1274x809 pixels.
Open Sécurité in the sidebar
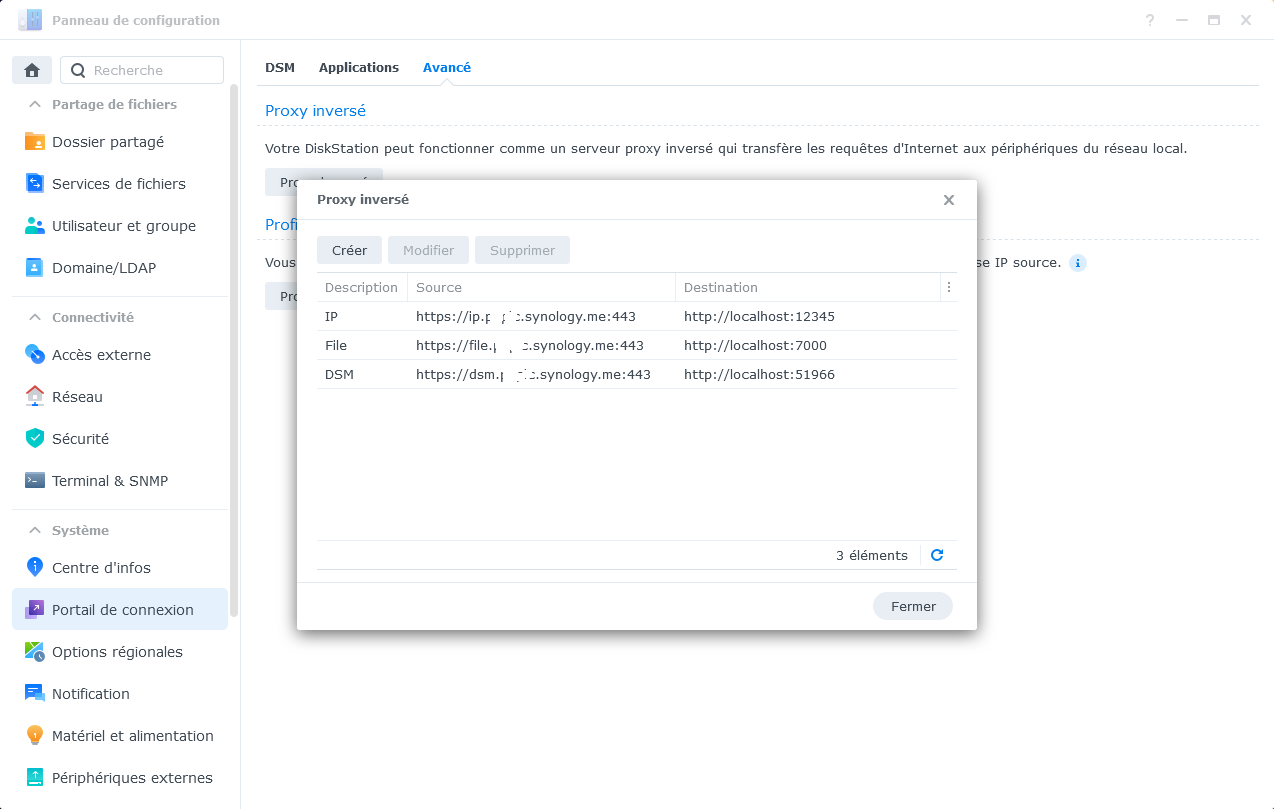tap(120, 439)
